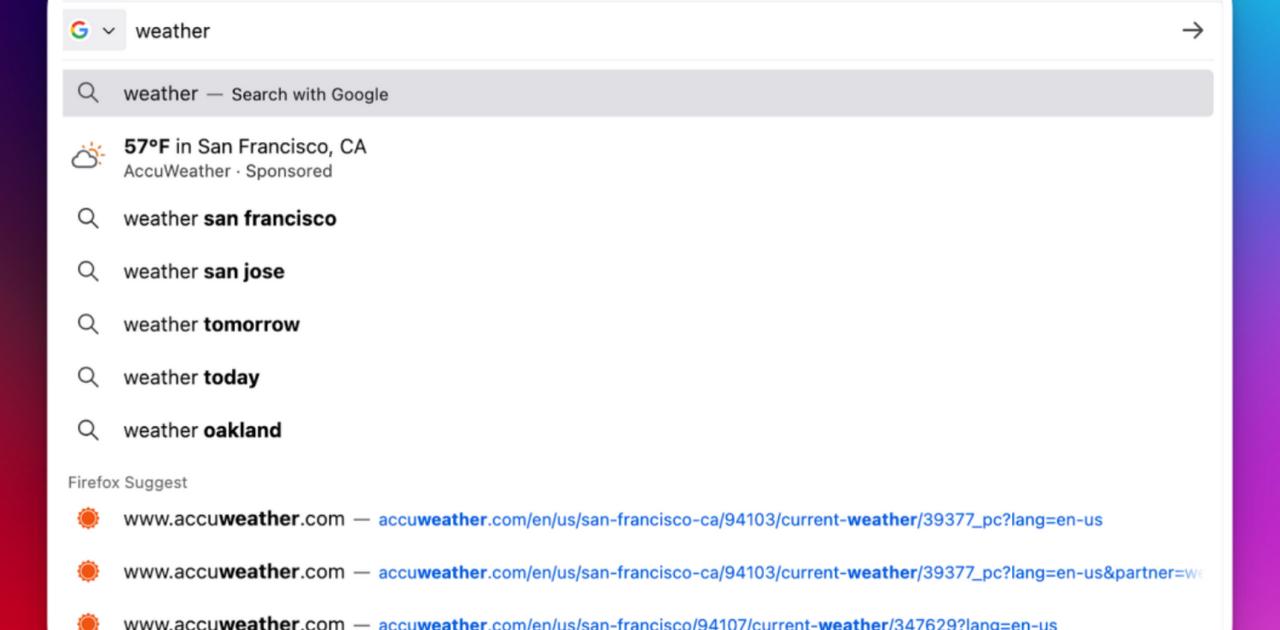This screenshot has height=630, width=1280.
Task: Open accuweather link containing "&partner="
Action: (638, 572)
